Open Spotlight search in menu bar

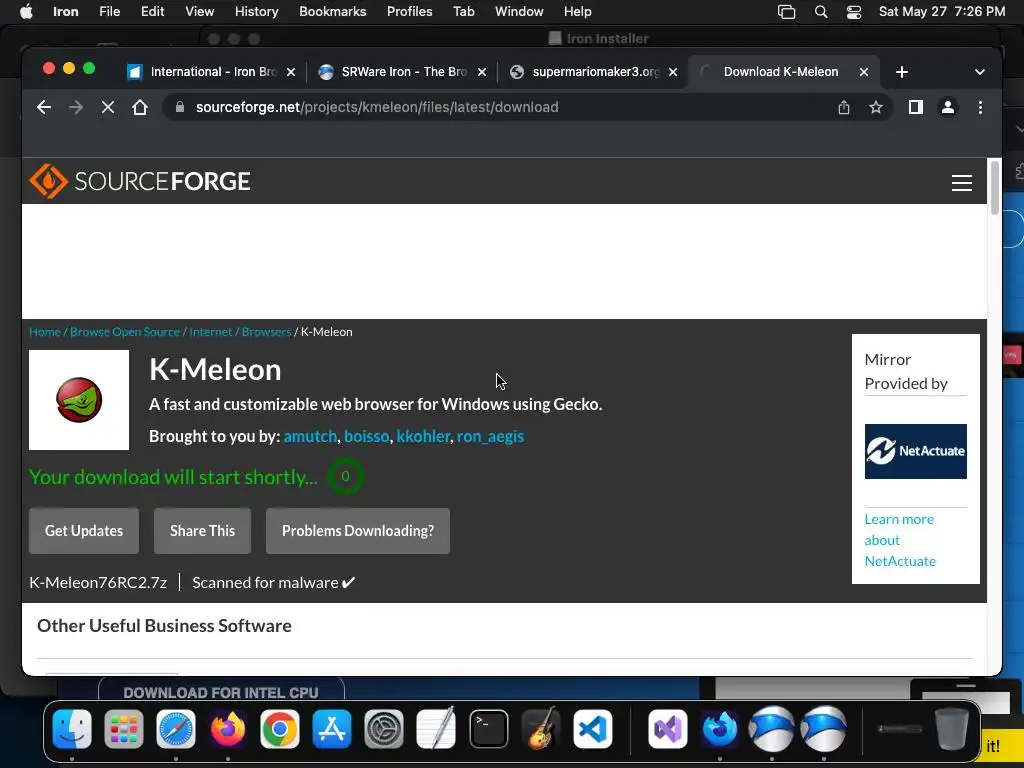(x=821, y=12)
